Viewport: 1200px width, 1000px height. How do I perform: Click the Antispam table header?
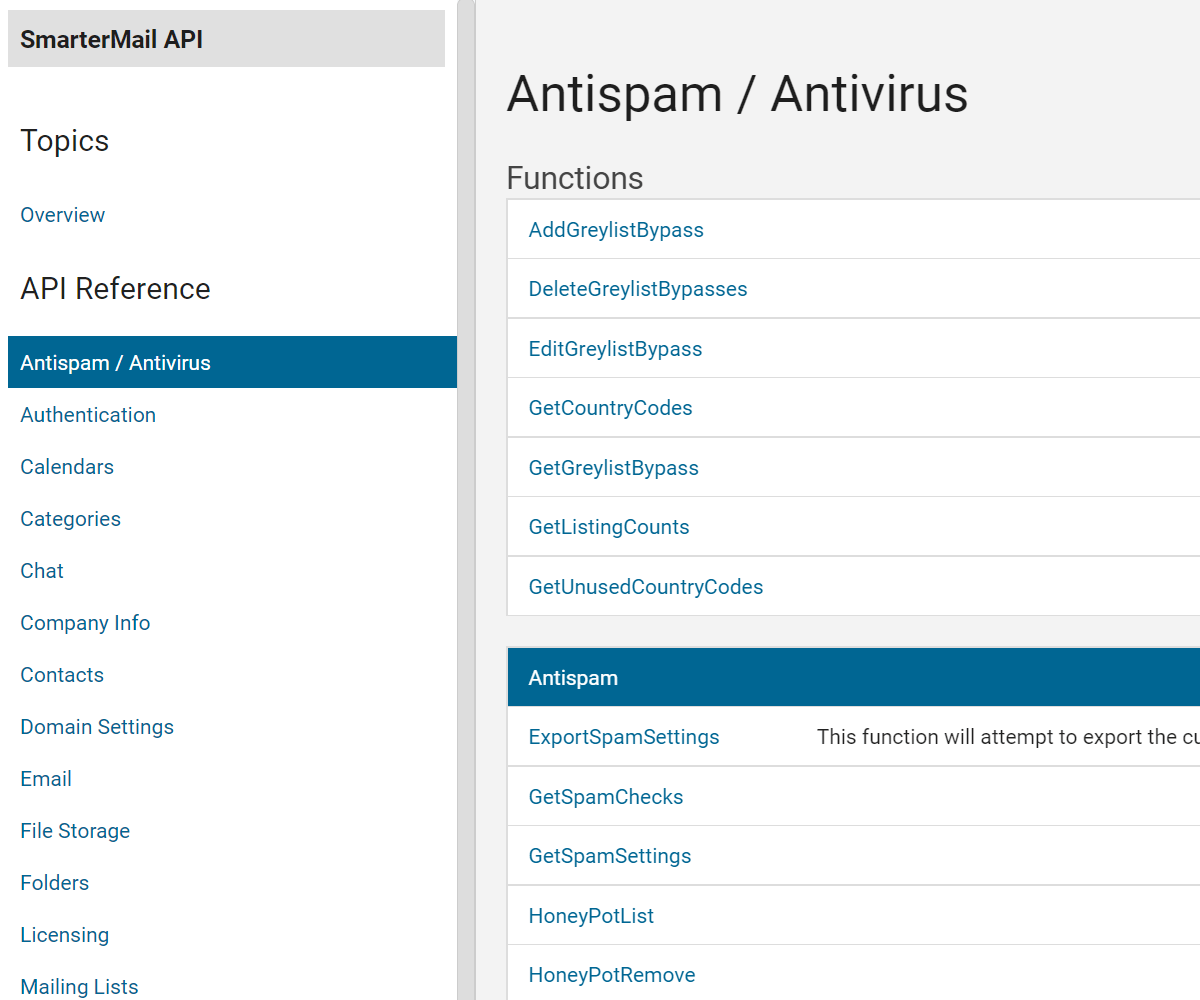(x=853, y=677)
